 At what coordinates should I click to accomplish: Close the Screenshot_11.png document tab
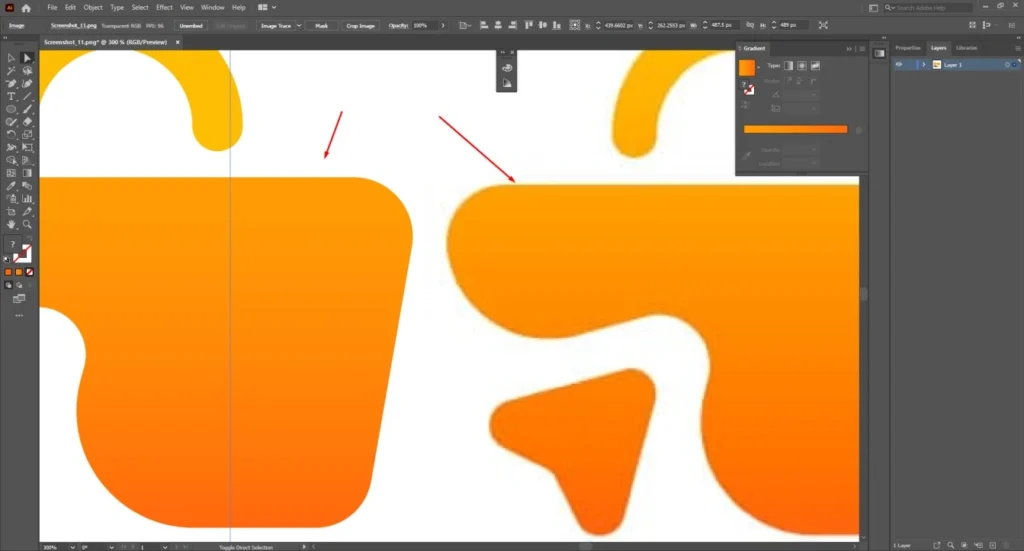click(178, 42)
